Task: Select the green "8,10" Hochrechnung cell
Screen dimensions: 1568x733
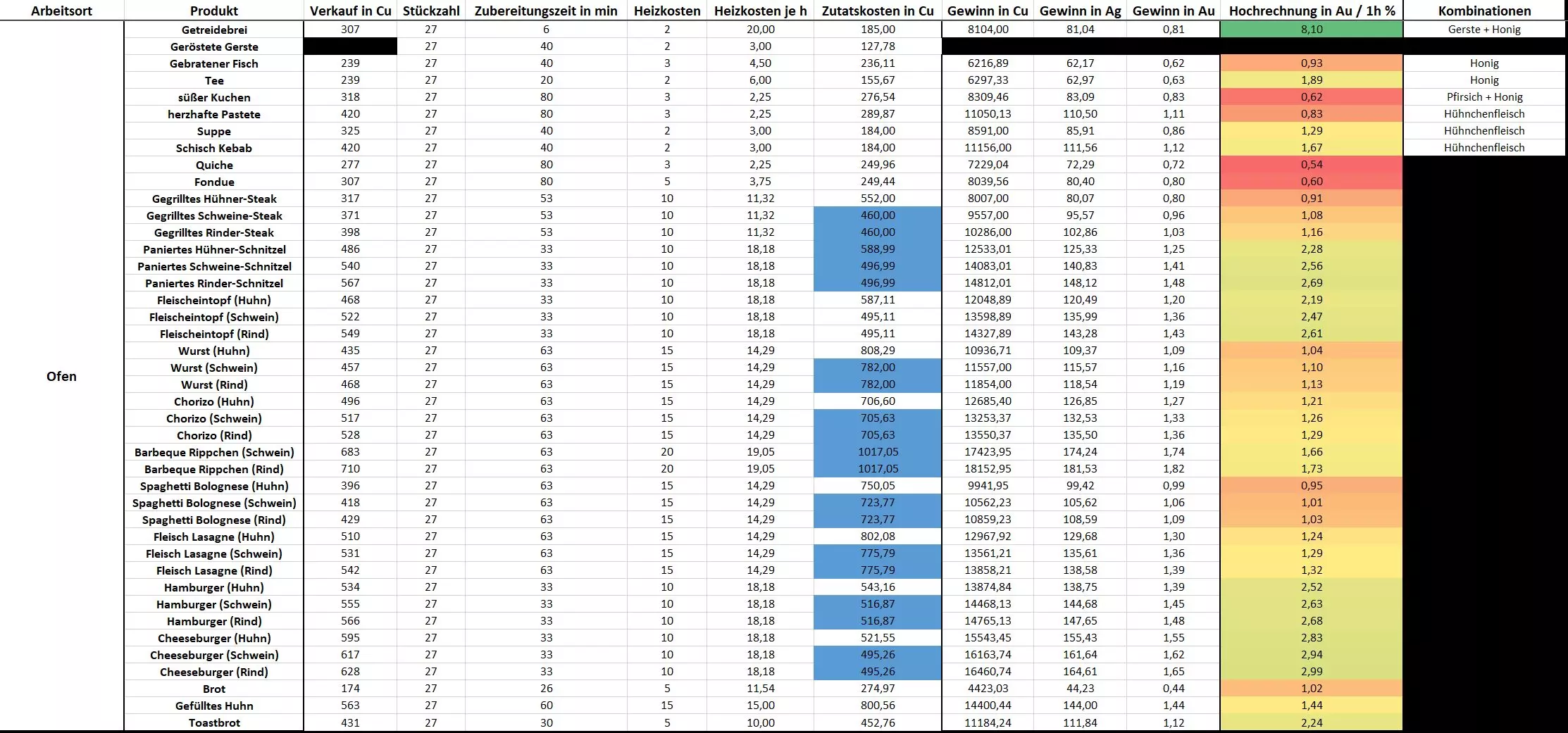Action: point(1312,30)
